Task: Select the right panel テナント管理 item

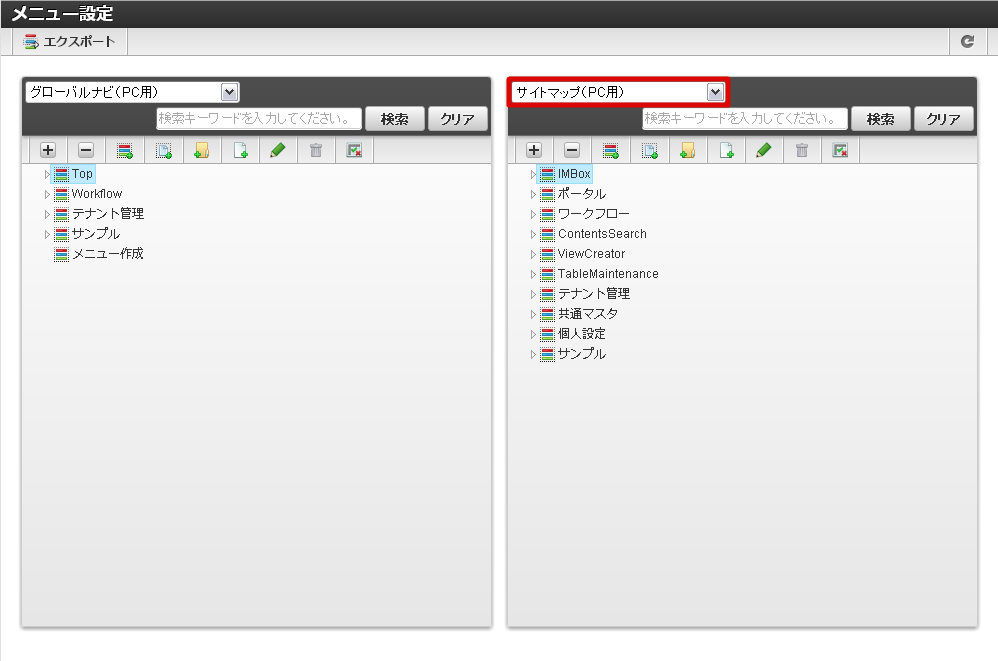Action: point(594,294)
